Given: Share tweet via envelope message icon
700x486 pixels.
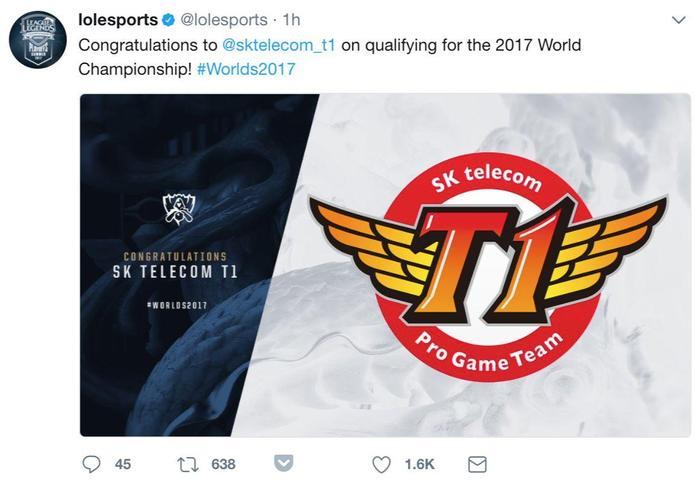Looking at the screenshot, I should 477,465.
